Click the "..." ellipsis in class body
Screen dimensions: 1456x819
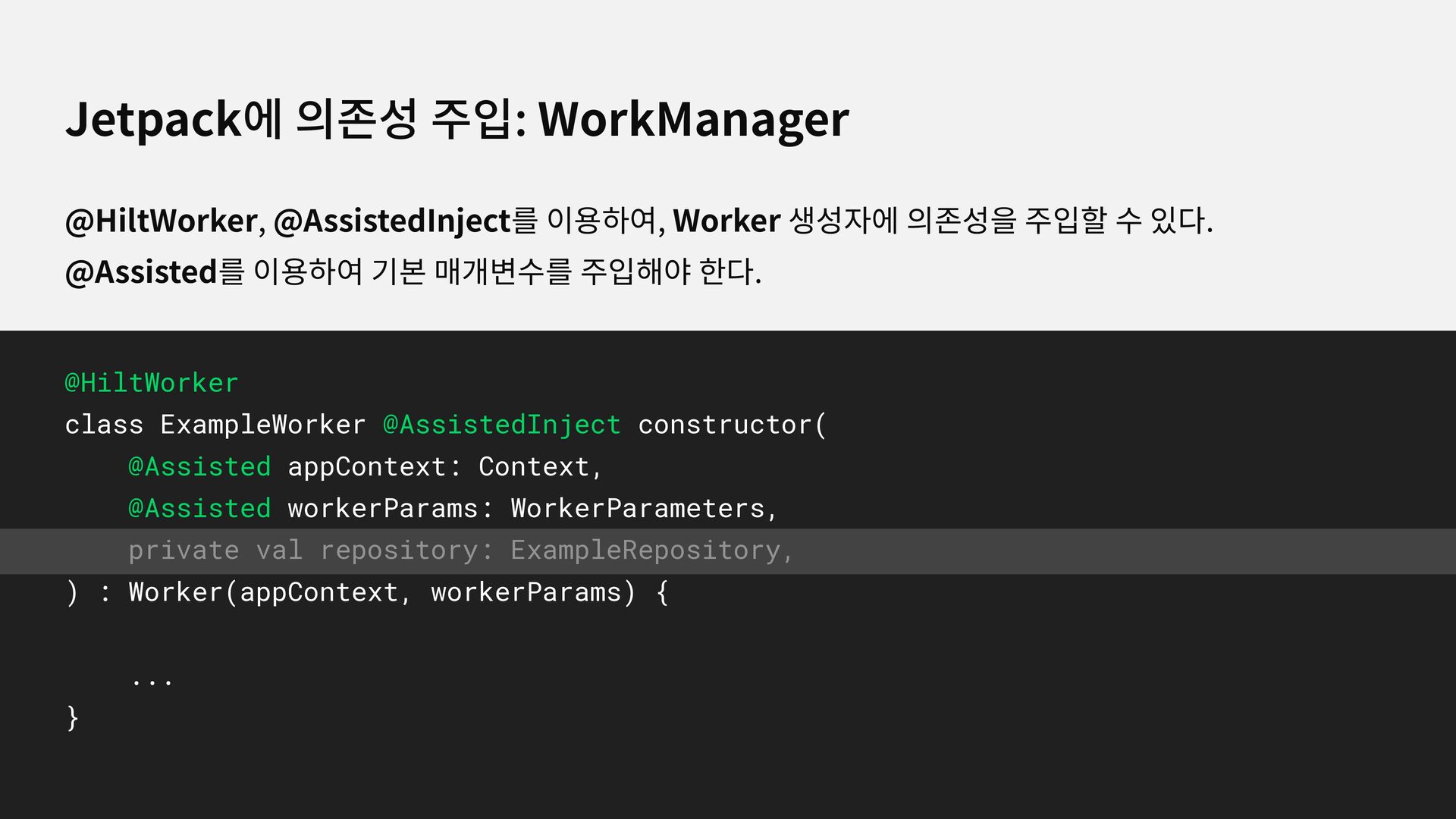(152, 681)
